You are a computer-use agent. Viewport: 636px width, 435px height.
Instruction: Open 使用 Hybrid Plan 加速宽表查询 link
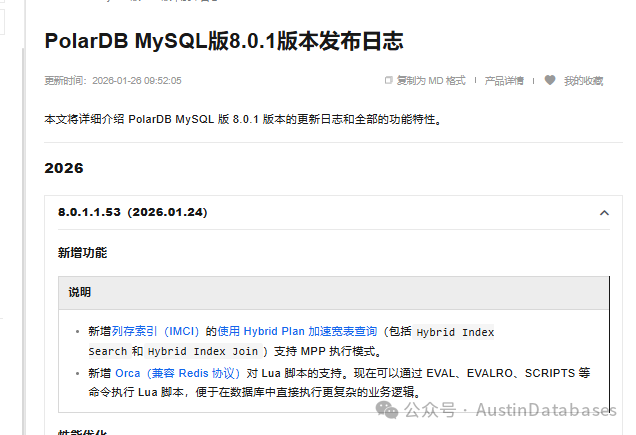pos(297,331)
